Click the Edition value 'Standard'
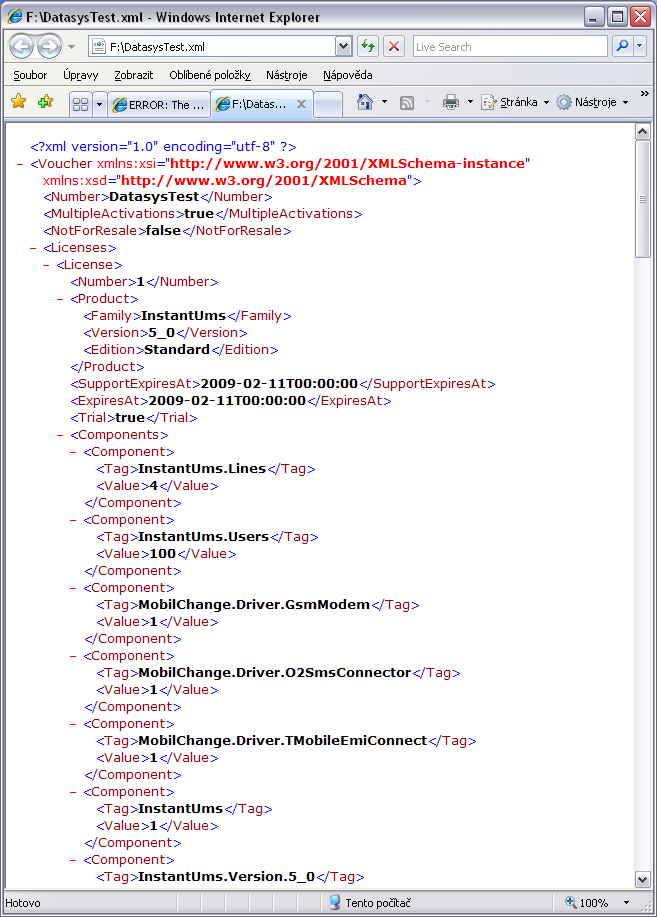 tap(177, 350)
